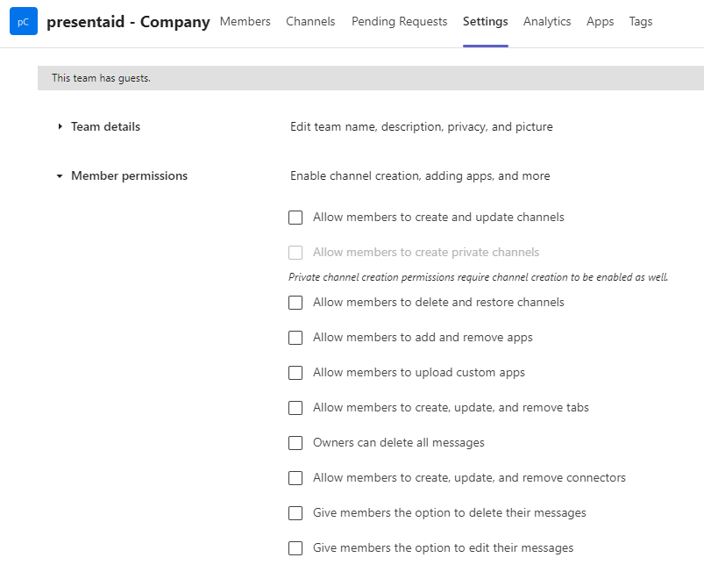704x579 pixels.
Task: Switch to the Tags tab
Action: point(641,22)
